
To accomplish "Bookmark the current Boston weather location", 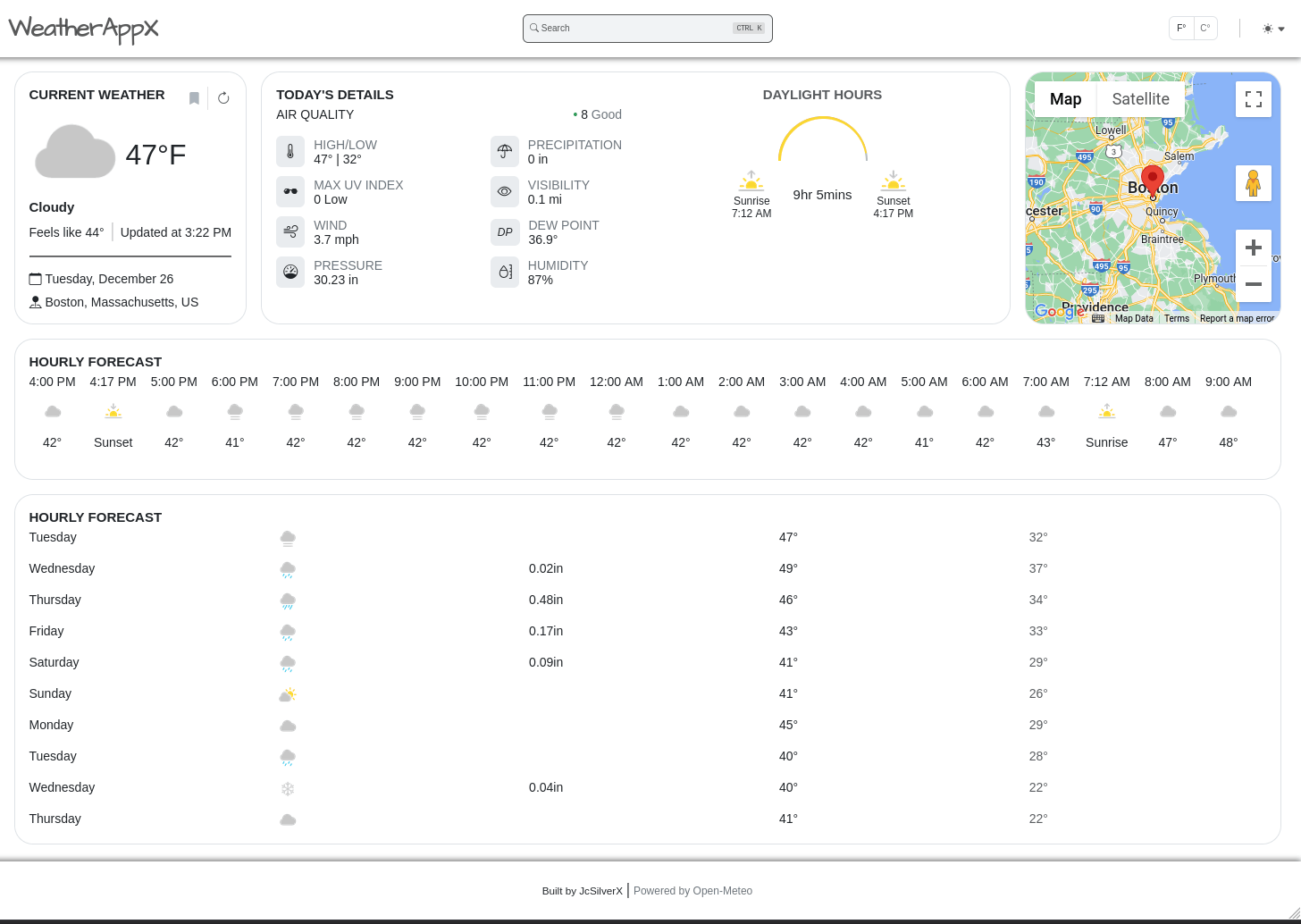I will point(194,98).
